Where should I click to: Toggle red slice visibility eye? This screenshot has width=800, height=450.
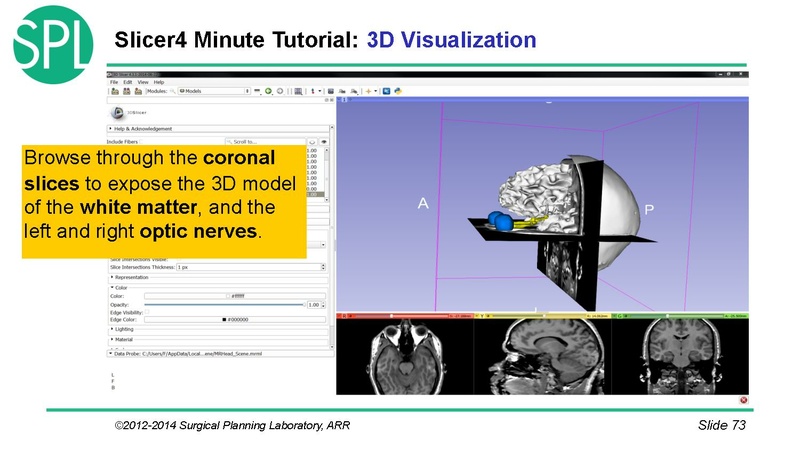click(x=352, y=316)
